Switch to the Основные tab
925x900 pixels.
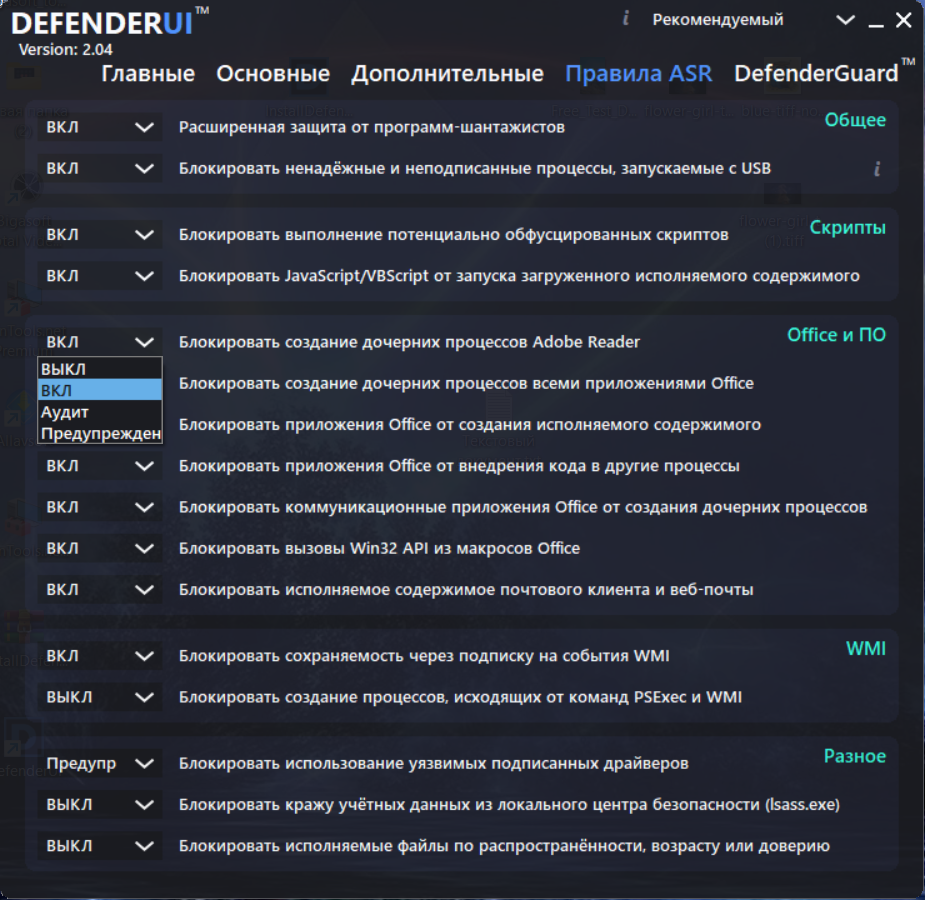point(273,74)
